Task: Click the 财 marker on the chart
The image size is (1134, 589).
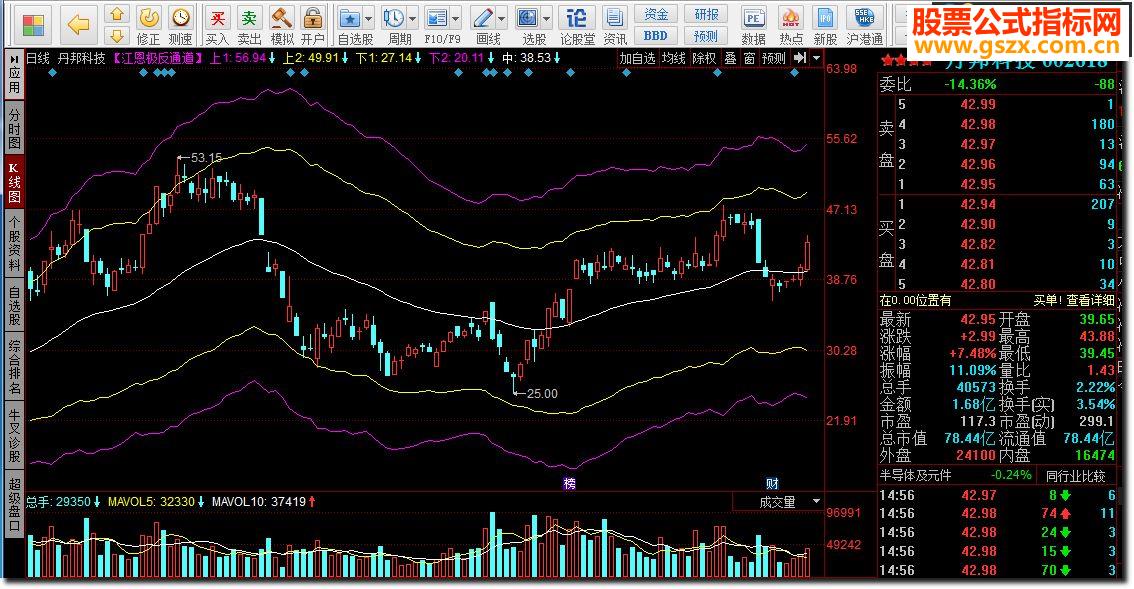Action: 772,483
